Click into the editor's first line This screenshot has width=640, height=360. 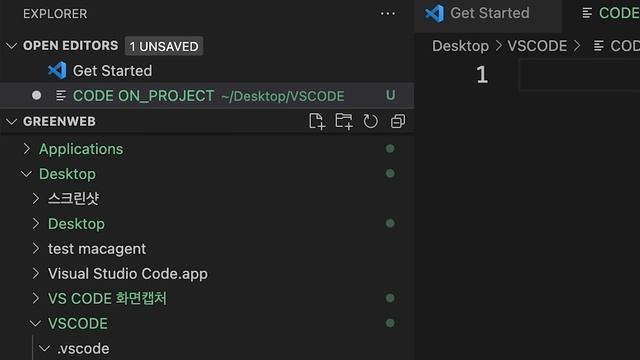point(580,75)
